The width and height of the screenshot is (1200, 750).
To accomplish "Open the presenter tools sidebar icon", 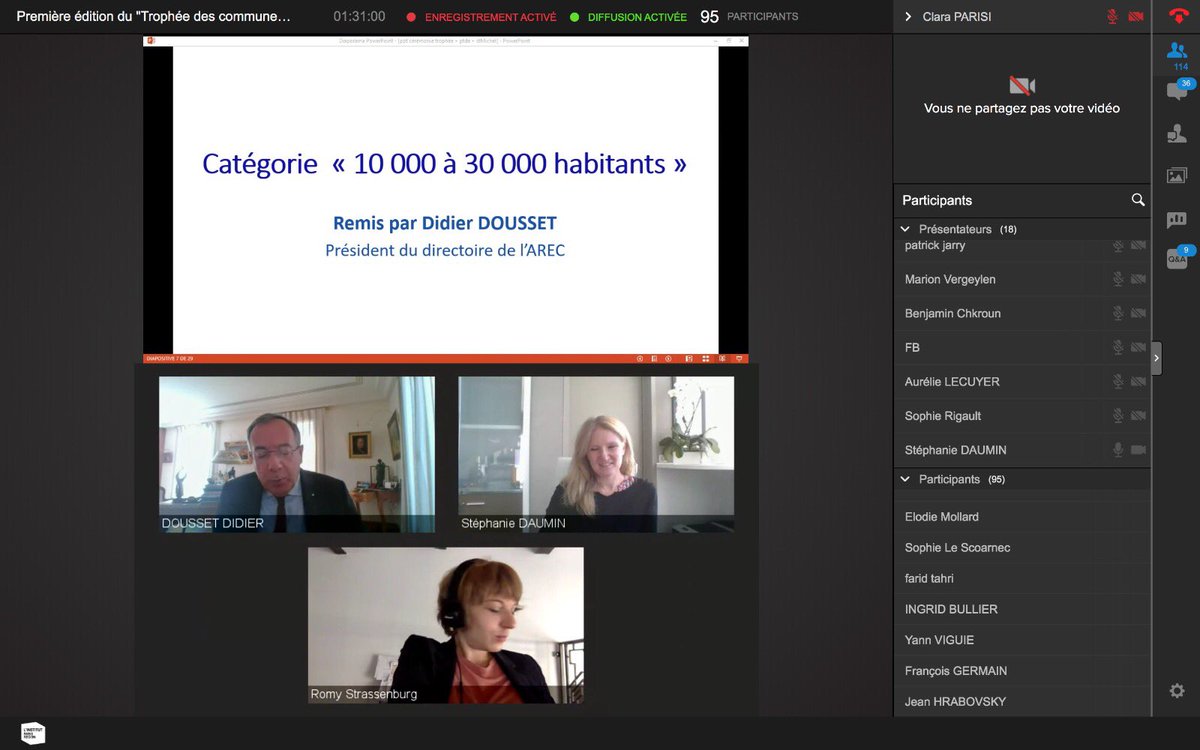I will 1177,133.
